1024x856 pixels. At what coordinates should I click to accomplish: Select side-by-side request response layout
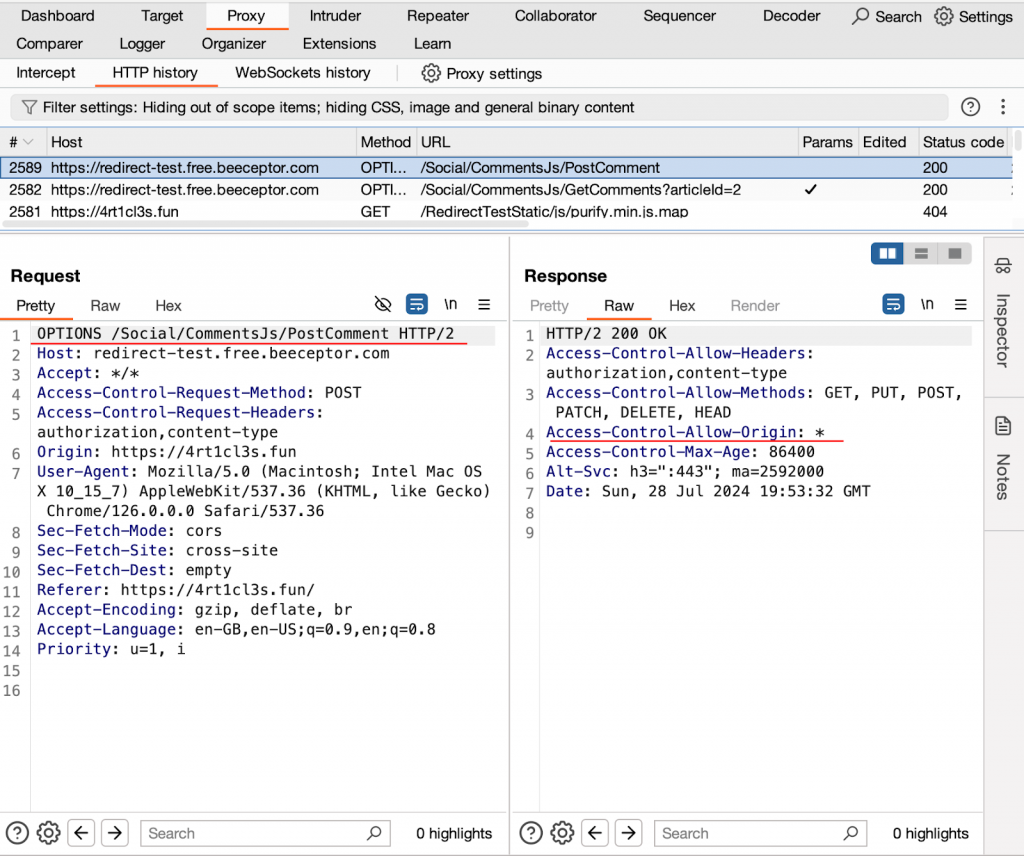pos(886,253)
